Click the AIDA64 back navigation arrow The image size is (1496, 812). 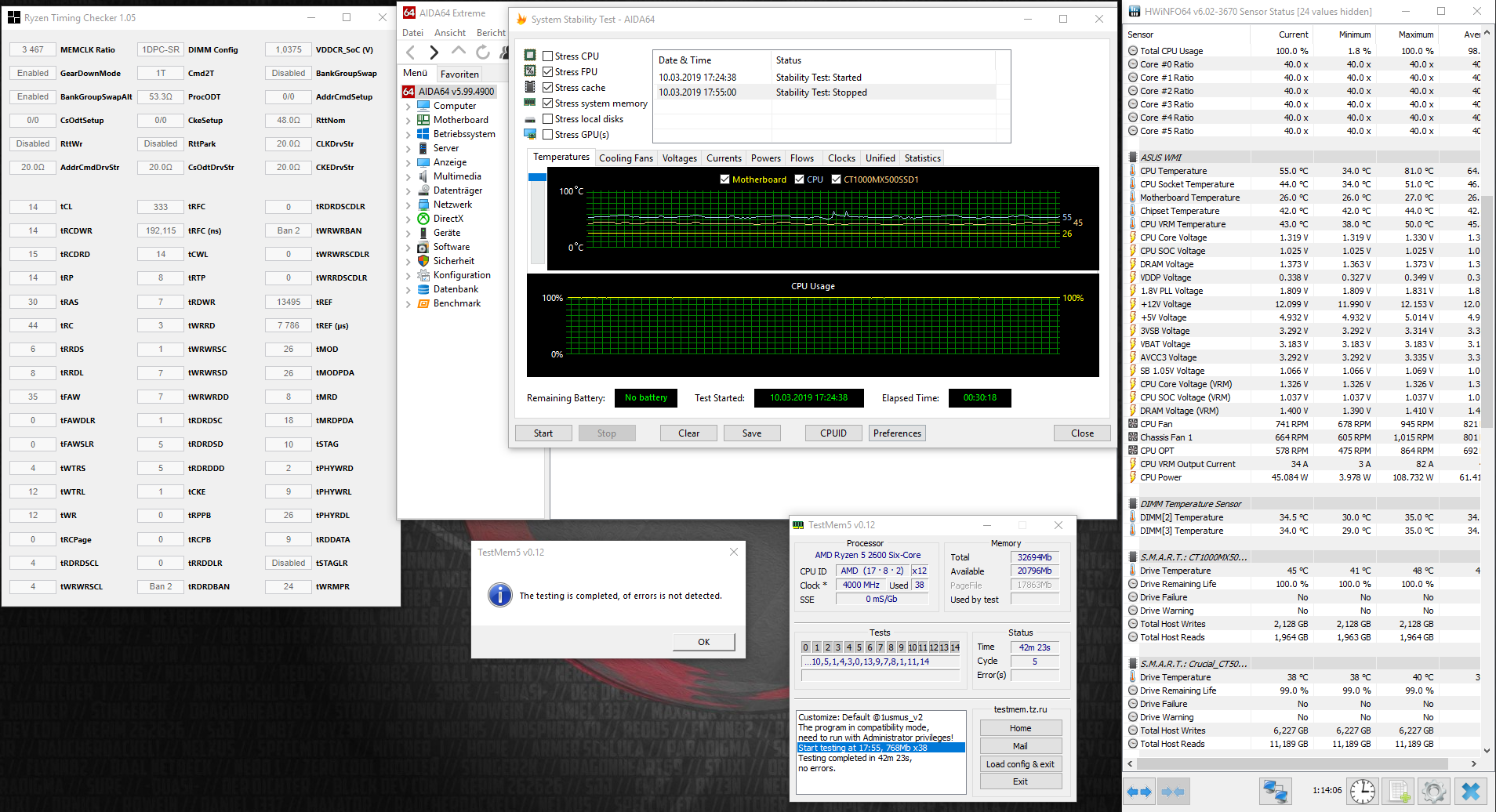(x=410, y=52)
